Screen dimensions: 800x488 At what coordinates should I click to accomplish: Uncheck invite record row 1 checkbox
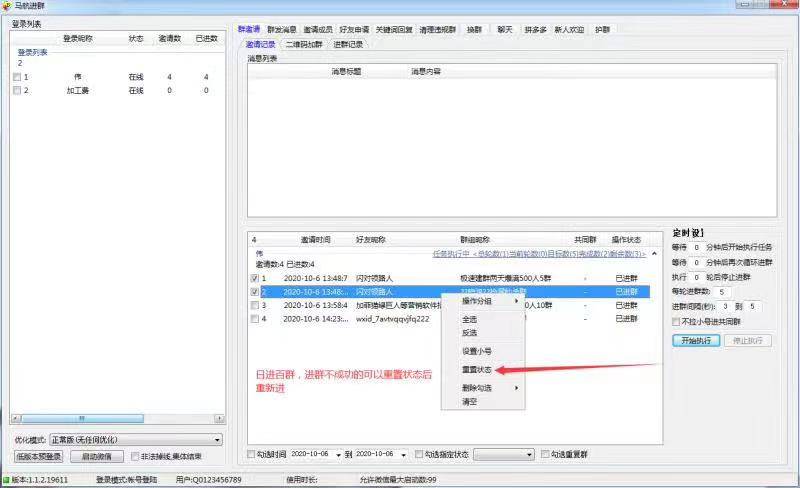tap(255, 278)
